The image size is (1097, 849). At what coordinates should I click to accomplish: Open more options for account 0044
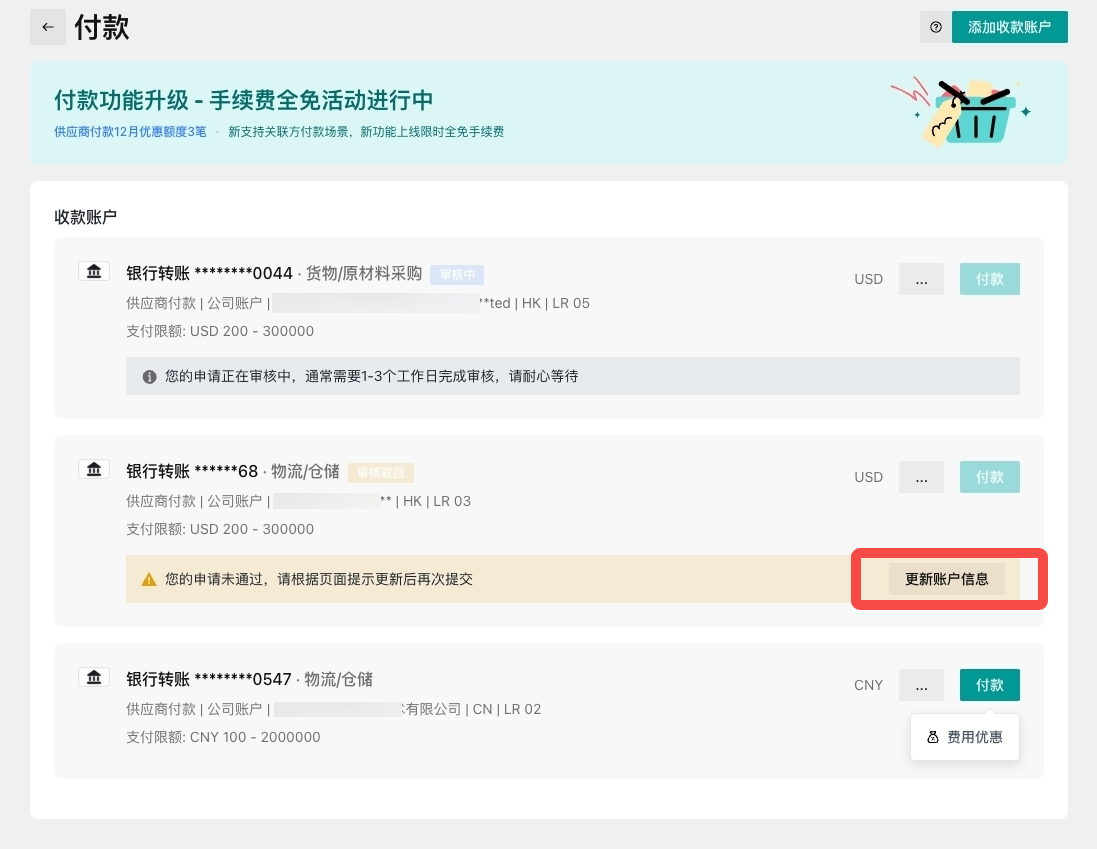click(x=921, y=279)
